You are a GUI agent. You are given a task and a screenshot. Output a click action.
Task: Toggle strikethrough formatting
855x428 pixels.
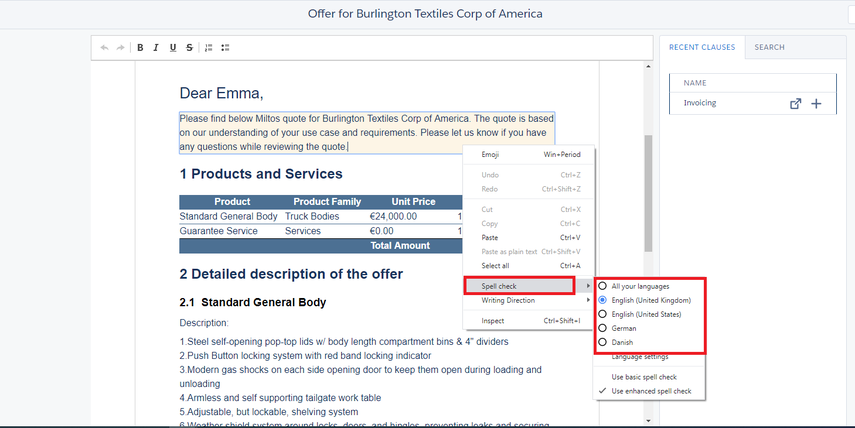pos(189,47)
